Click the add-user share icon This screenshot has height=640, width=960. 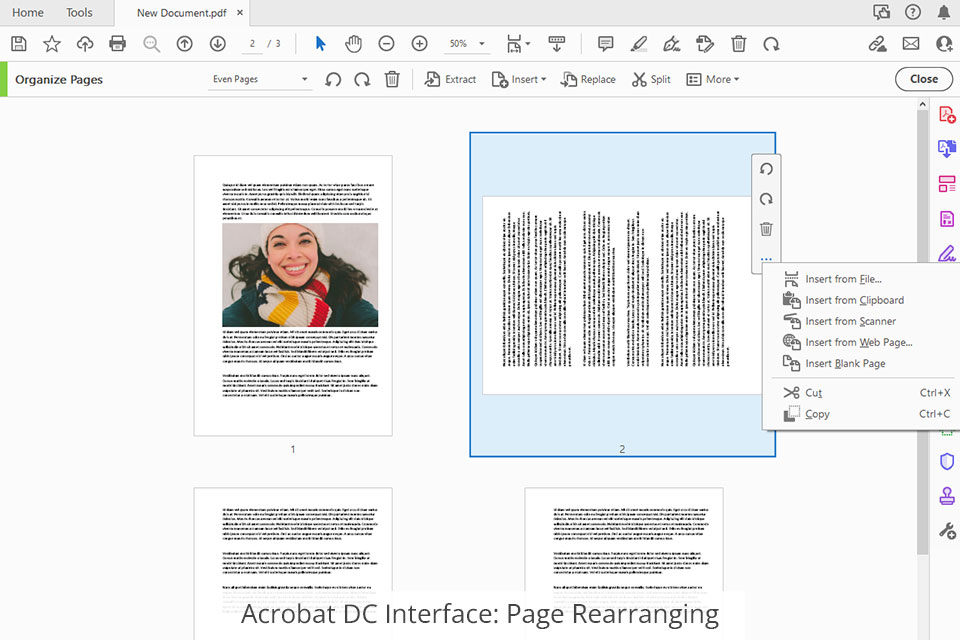pyautogui.click(x=944, y=43)
